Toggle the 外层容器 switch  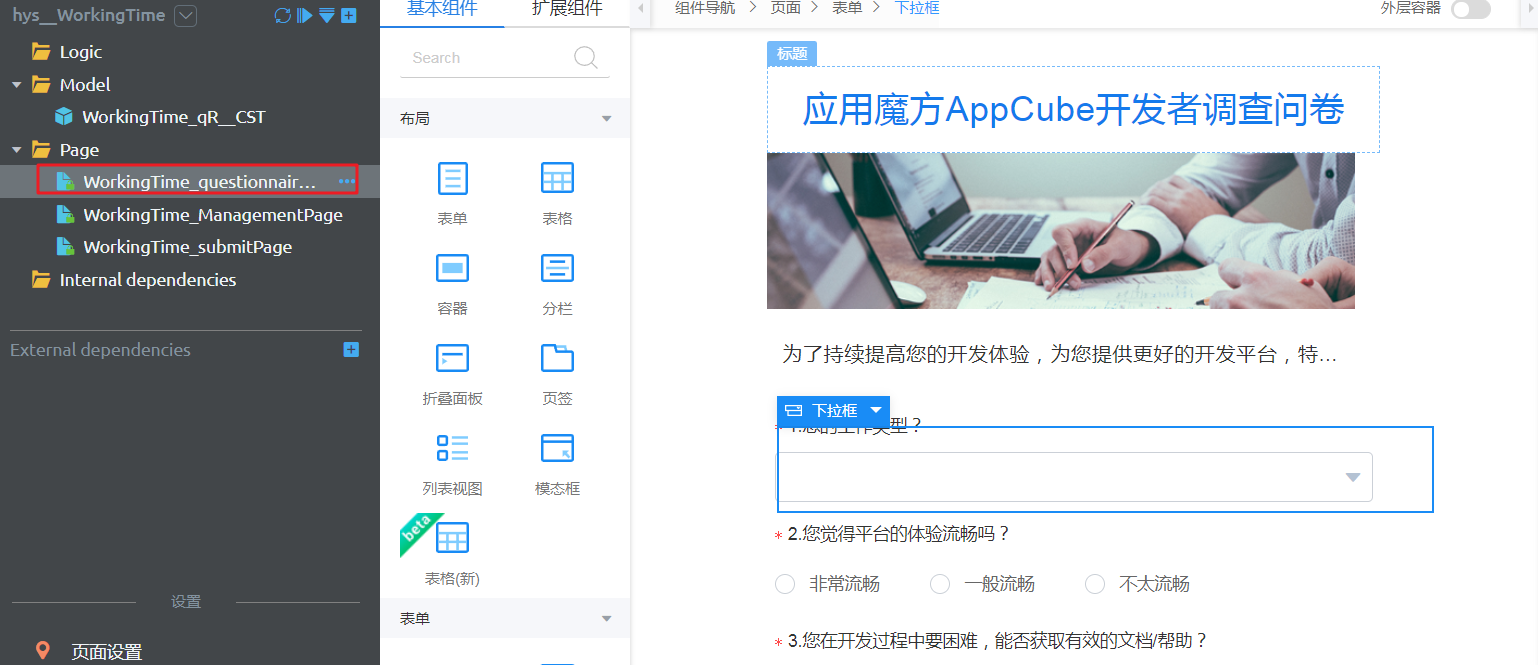click(x=1470, y=9)
